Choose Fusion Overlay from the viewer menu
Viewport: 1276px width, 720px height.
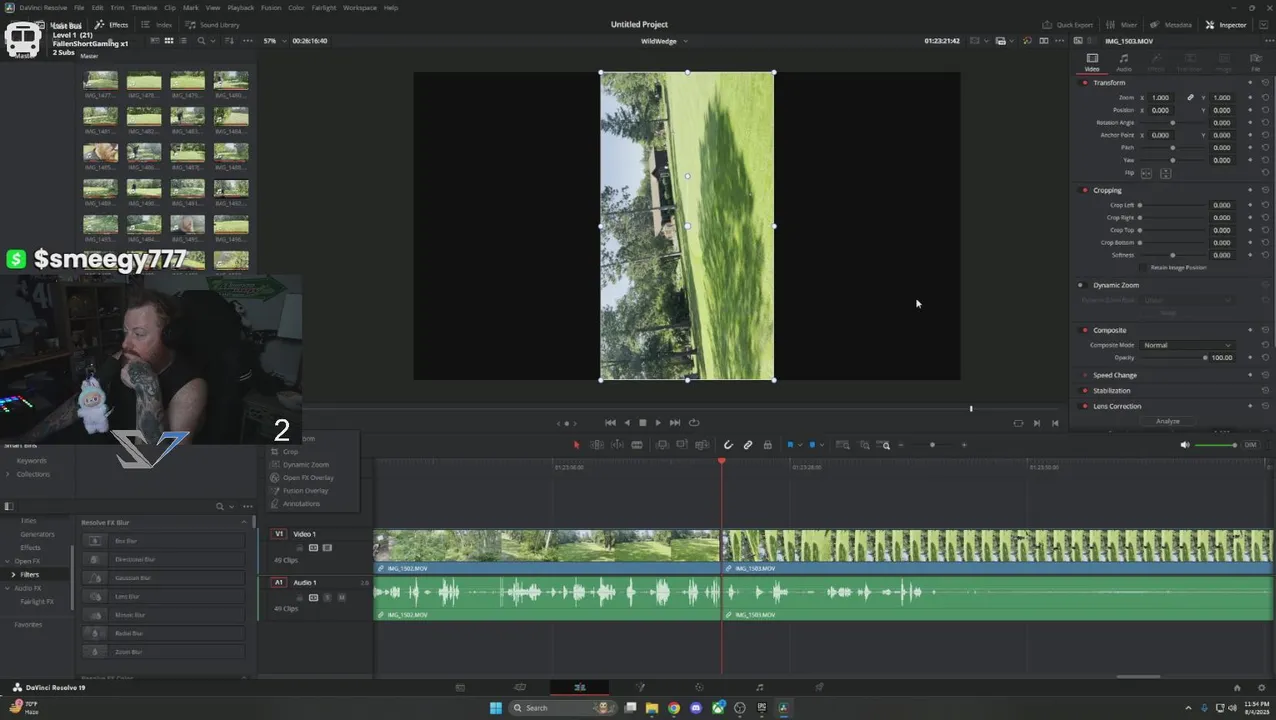tap(305, 491)
